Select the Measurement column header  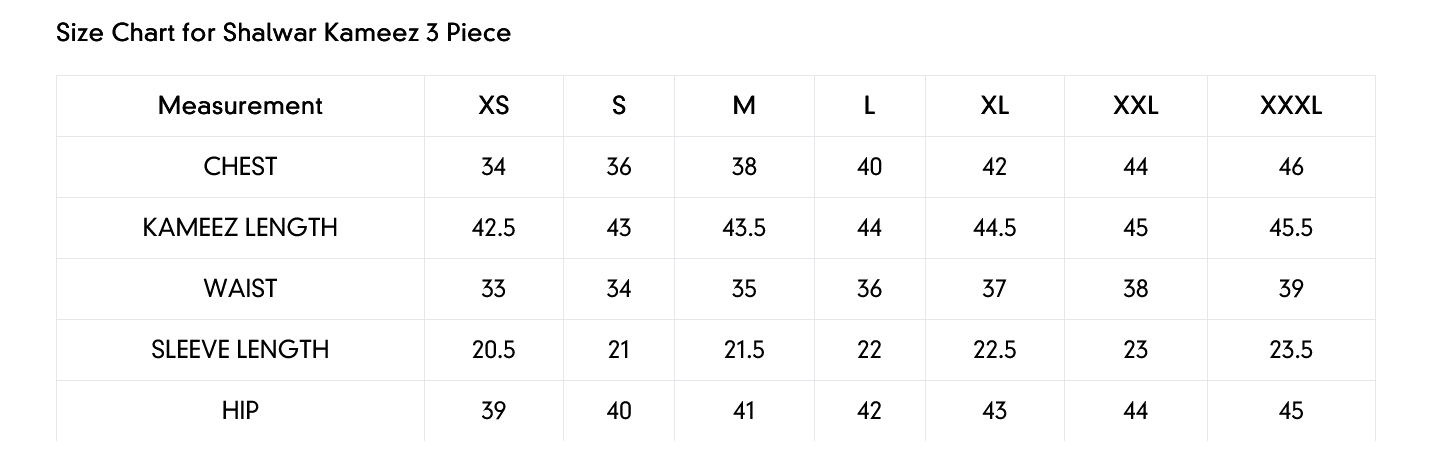pyautogui.click(x=240, y=105)
